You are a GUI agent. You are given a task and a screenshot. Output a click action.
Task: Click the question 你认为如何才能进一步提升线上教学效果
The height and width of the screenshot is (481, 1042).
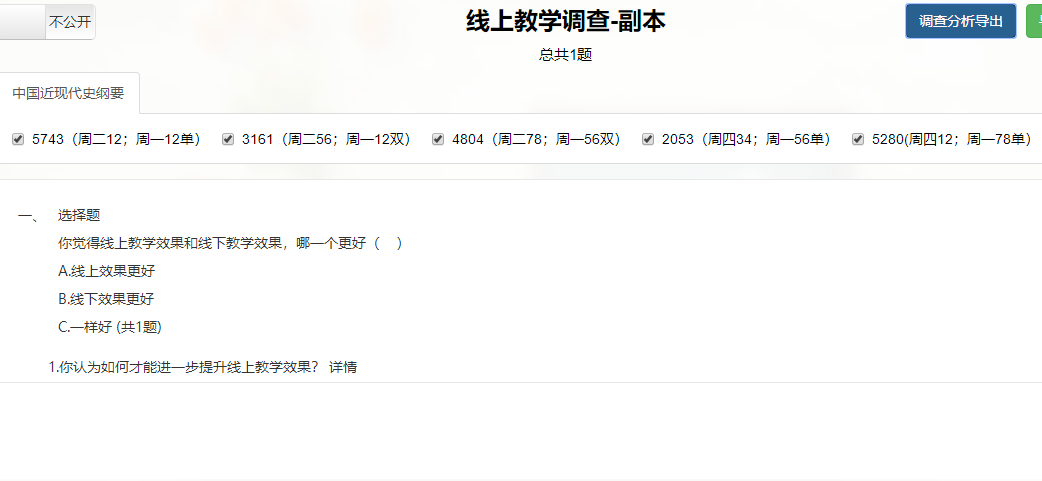tap(185, 367)
